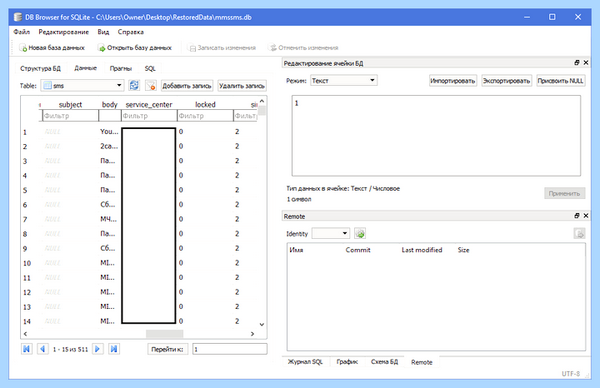Image resolution: width=600 pixels, height=388 pixels.
Task: Select the body cell "You..." in row 1
Action: (109, 132)
